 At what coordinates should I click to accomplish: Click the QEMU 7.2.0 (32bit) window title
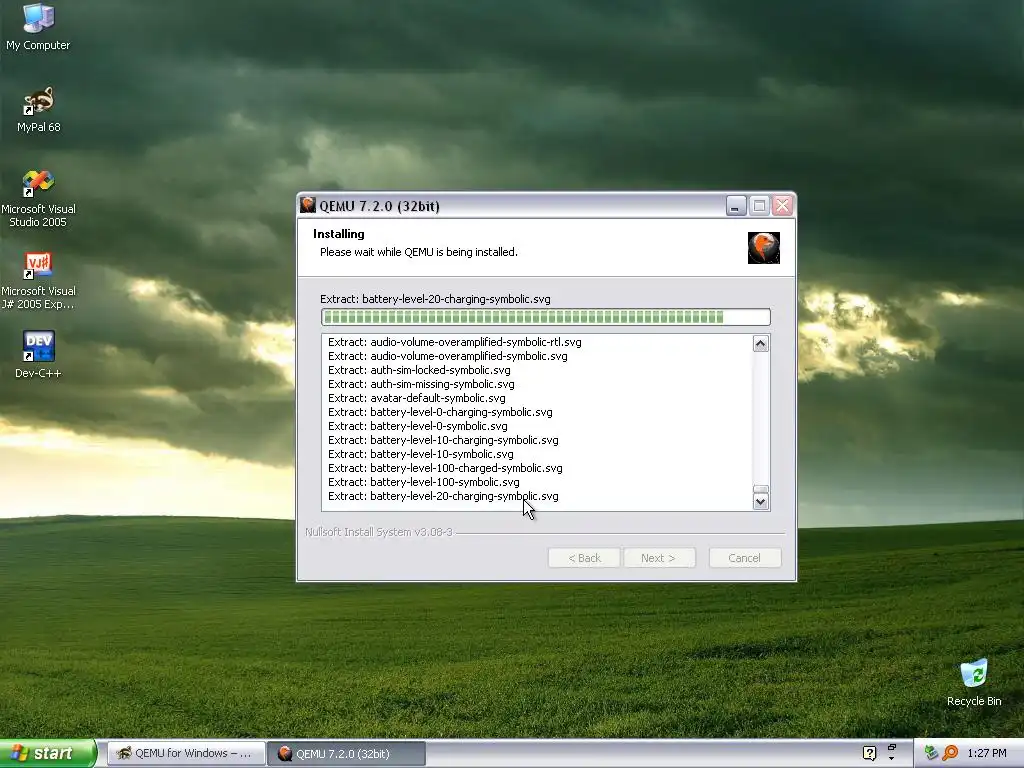click(379, 206)
